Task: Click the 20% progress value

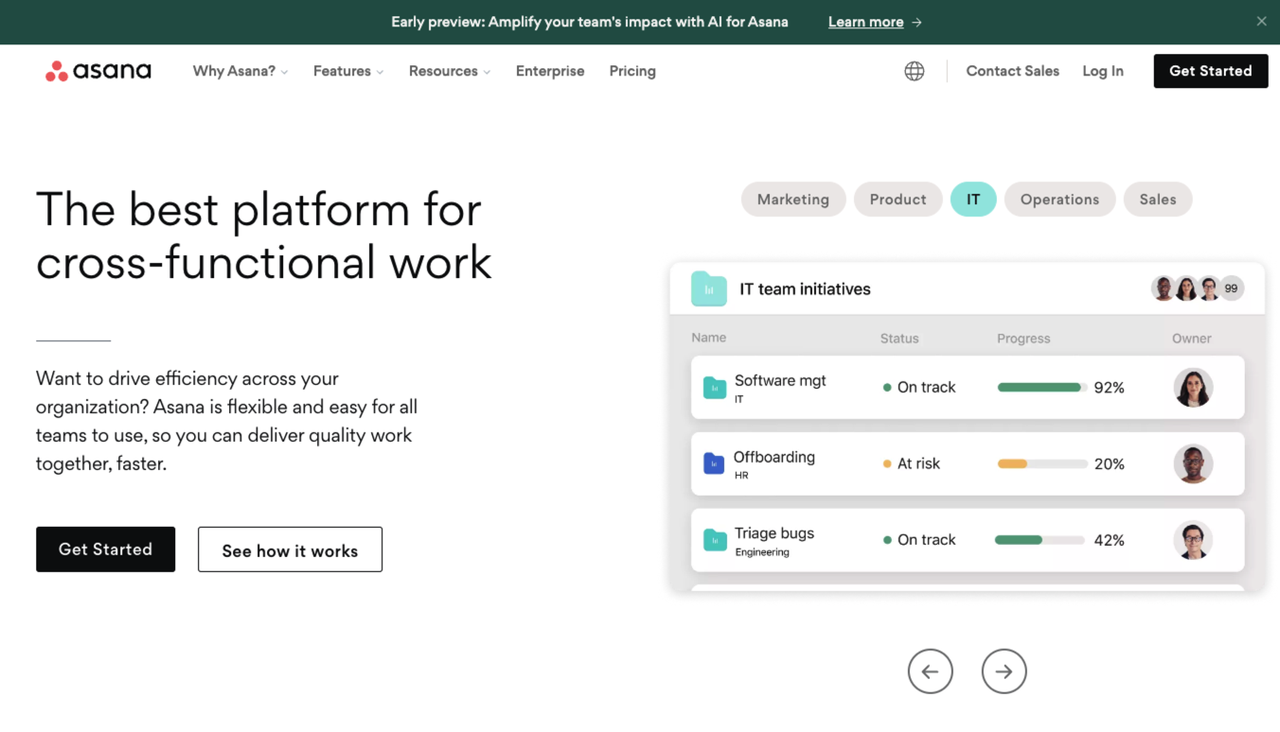Action: click(1109, 464)
